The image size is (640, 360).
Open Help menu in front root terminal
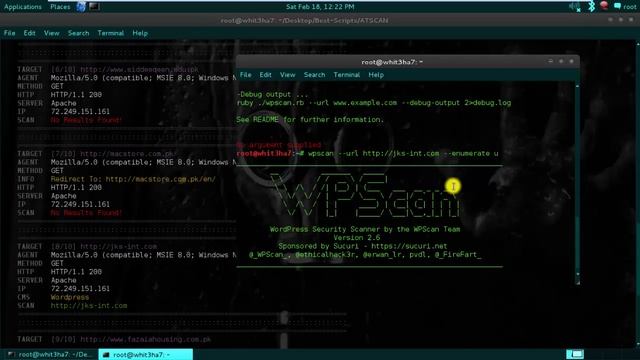tap(376, 75)
